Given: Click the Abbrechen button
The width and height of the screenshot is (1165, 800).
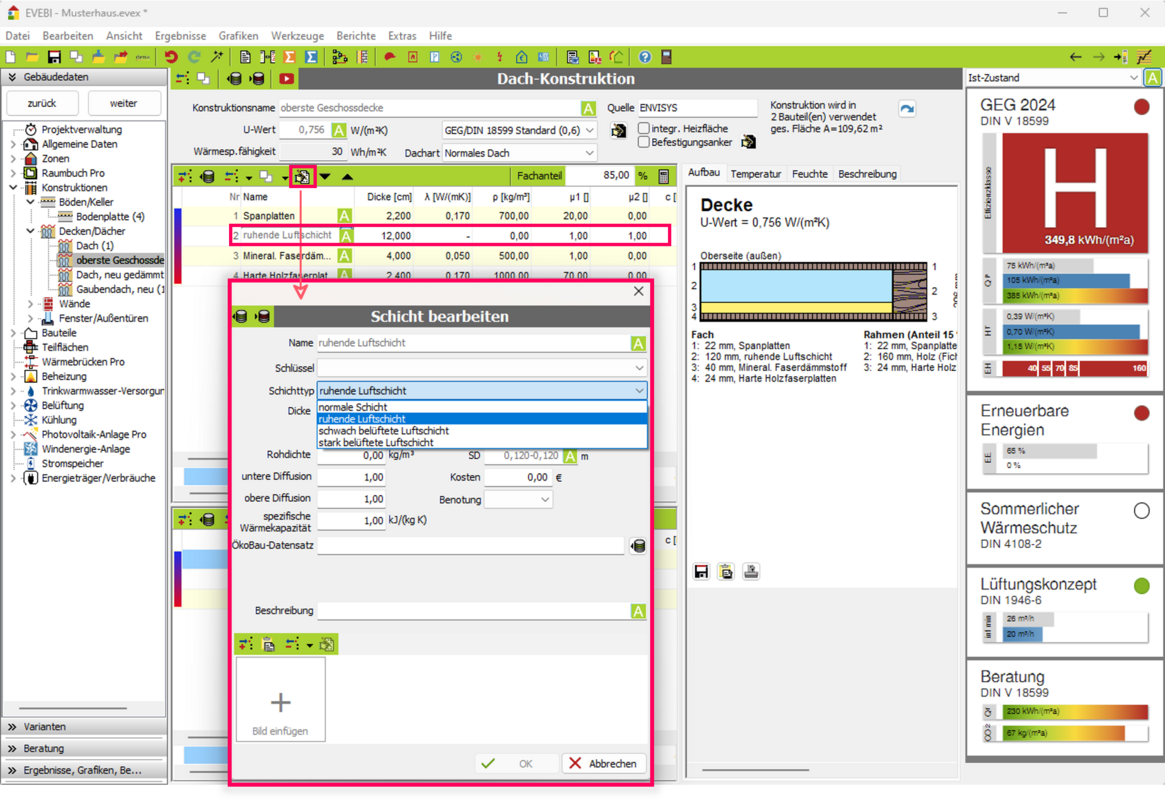Looking at the screenshot, I should (x=603, y=763).
